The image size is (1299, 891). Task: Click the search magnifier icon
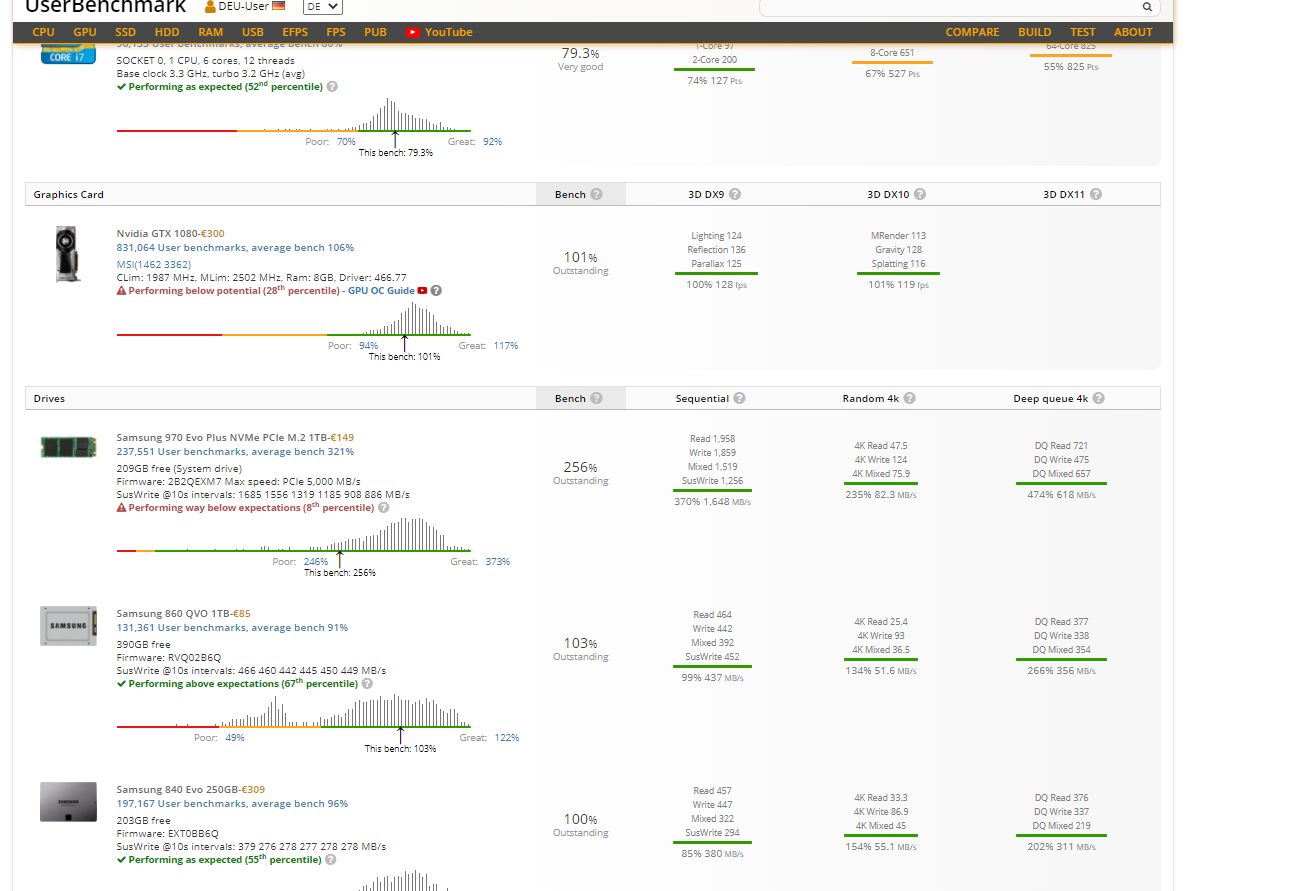(1147, 6)
